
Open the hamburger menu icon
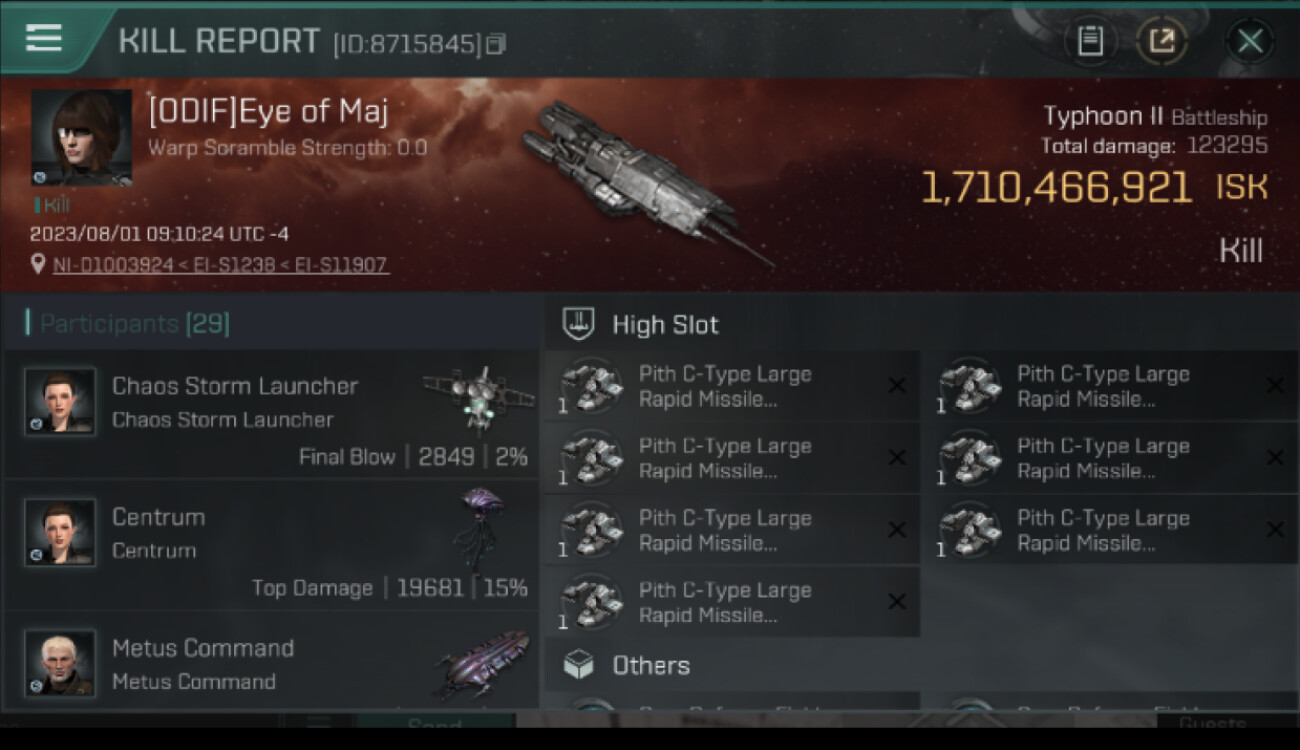(43, 39)
